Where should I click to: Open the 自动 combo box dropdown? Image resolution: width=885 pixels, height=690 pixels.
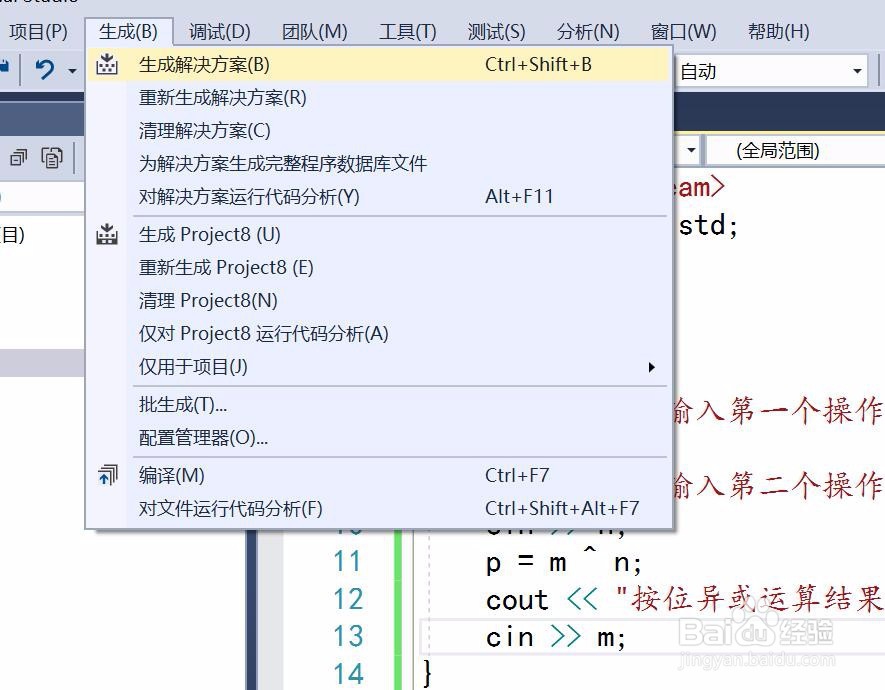coord(857,71)
